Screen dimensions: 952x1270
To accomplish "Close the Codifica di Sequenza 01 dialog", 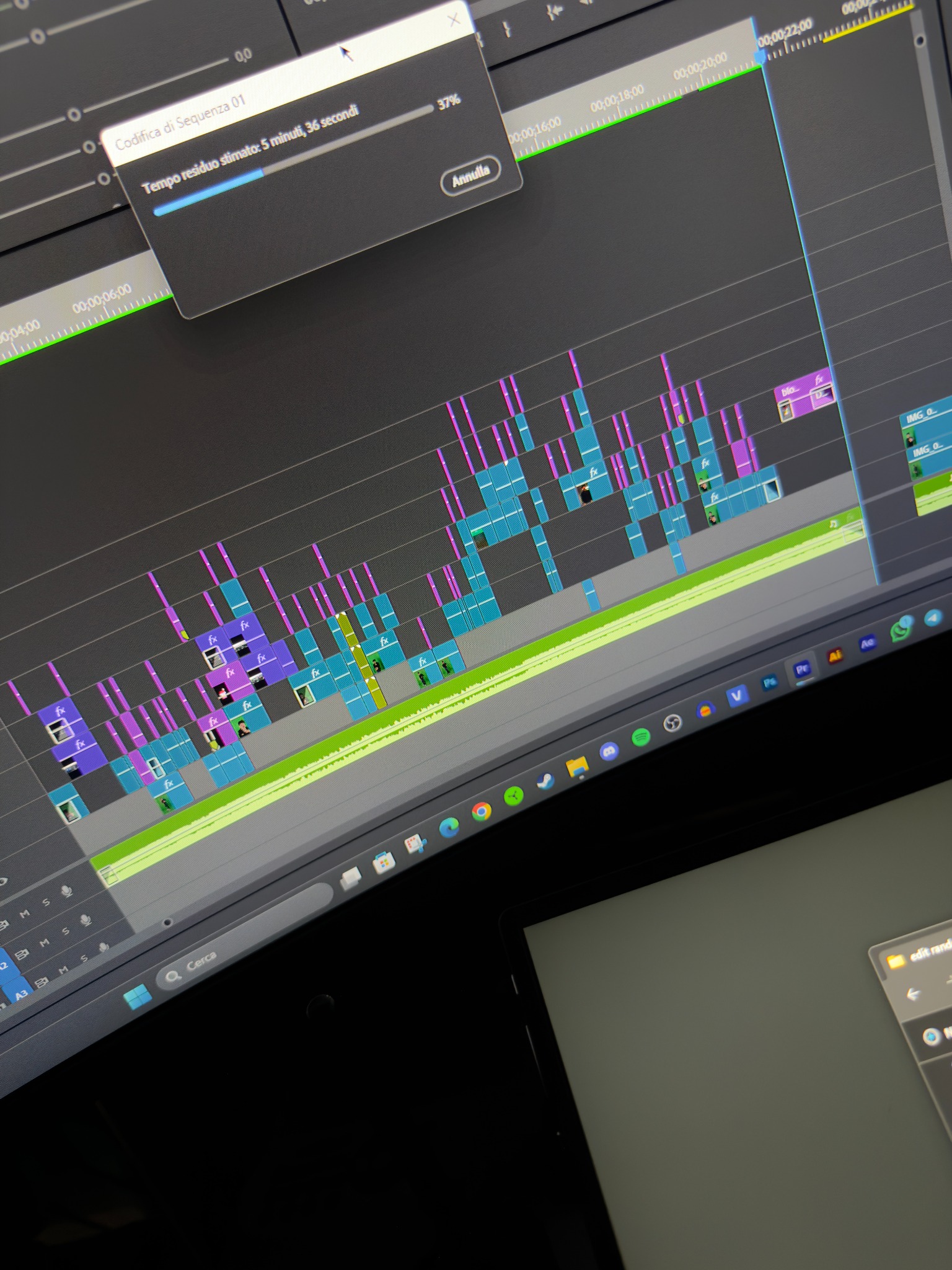I will tap(454, 20).
